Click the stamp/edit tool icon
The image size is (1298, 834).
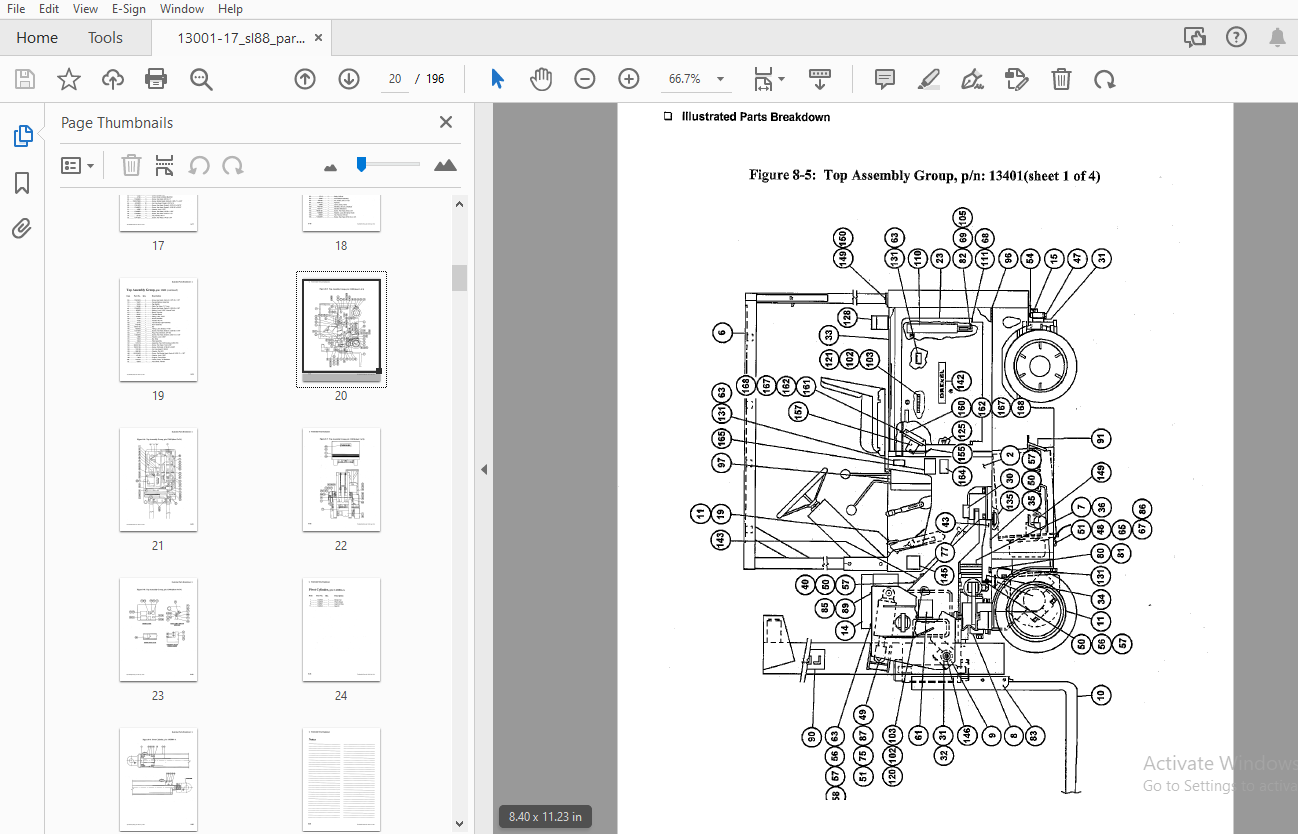coord(1017,79)
